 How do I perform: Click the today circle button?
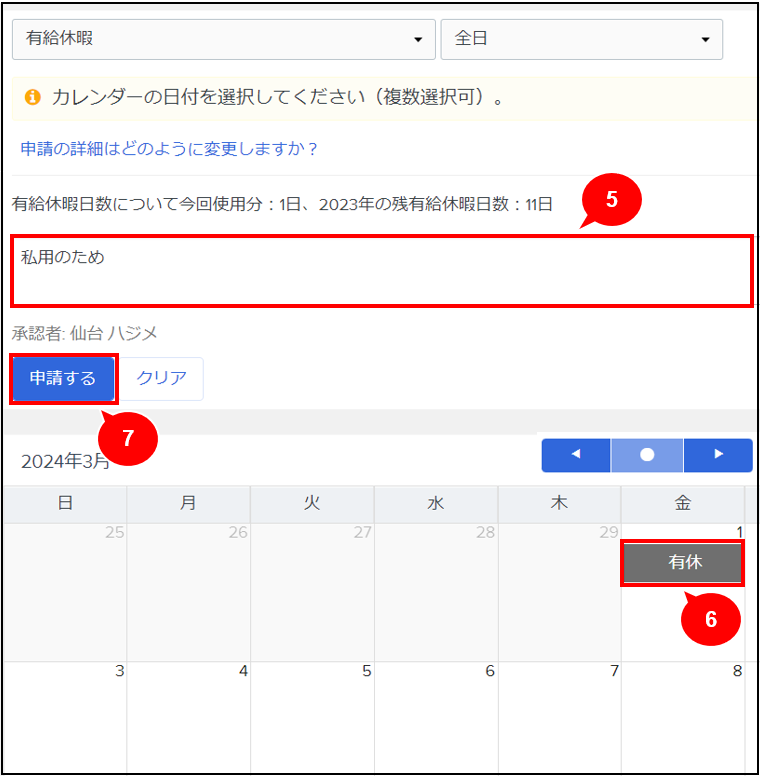pos(647,454)
